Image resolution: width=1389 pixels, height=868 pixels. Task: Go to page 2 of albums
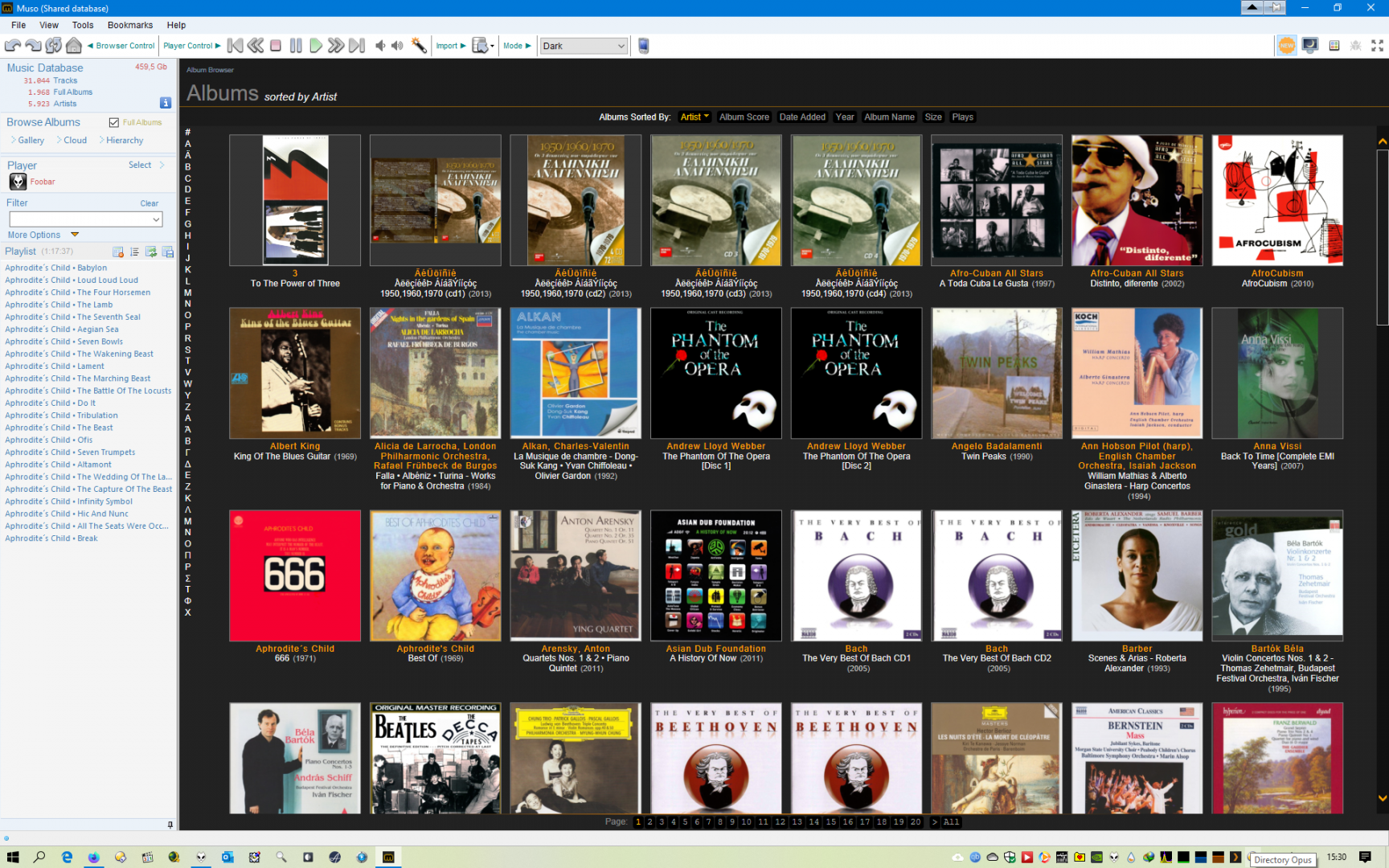coord(649,822)
